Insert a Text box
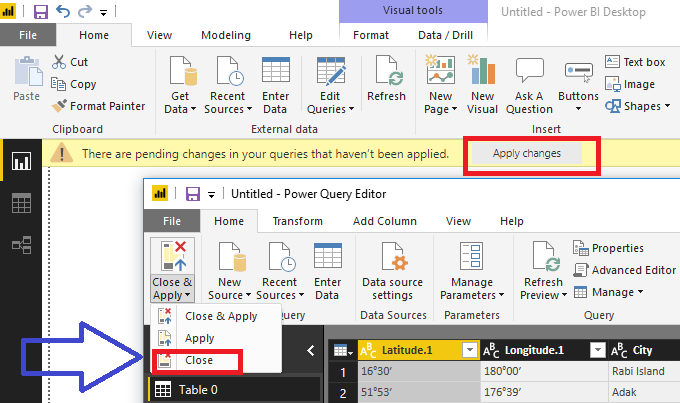Viewport: 680px width, 403px height. (x=635, y=62)
